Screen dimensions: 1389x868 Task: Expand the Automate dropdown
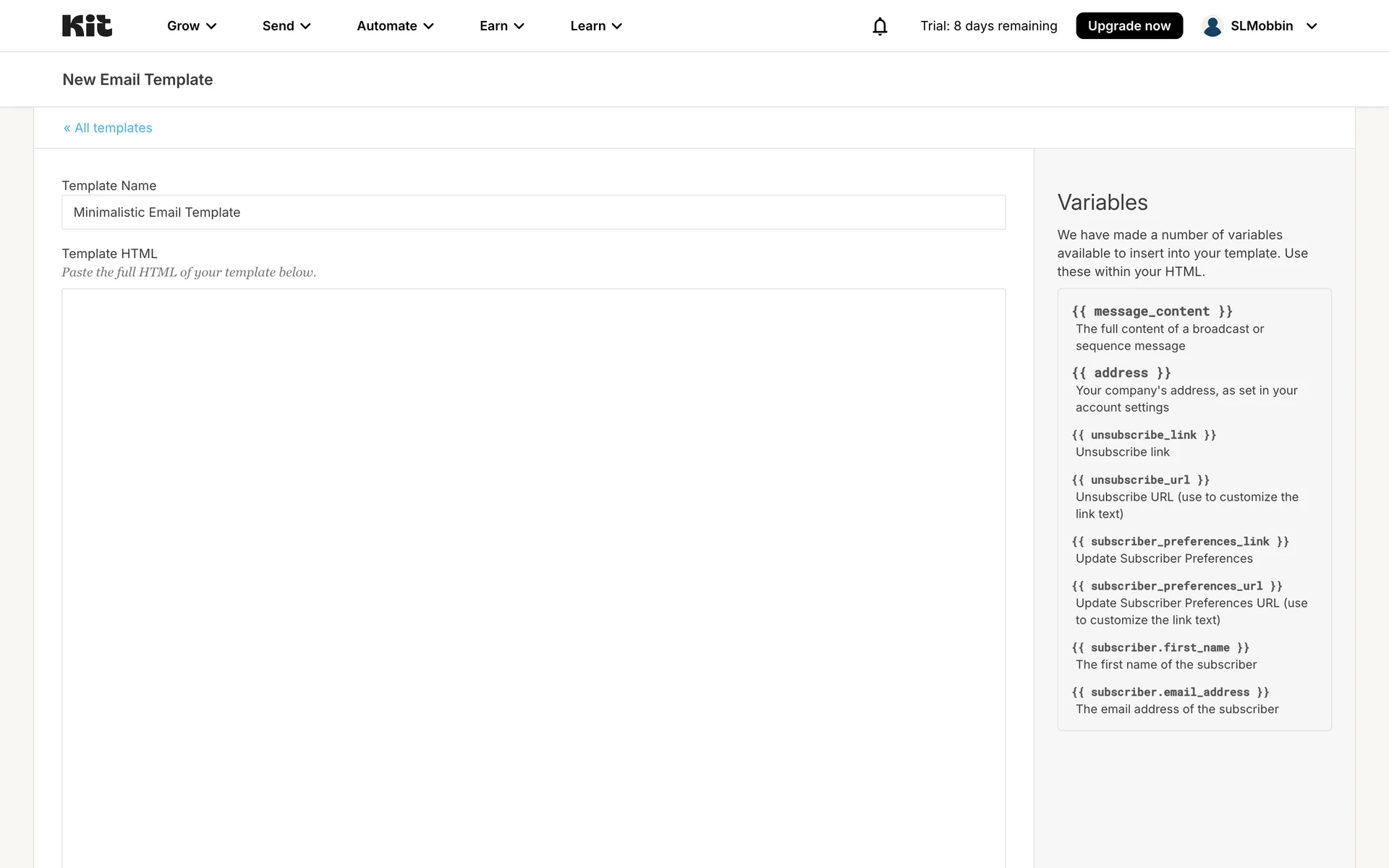395,26
